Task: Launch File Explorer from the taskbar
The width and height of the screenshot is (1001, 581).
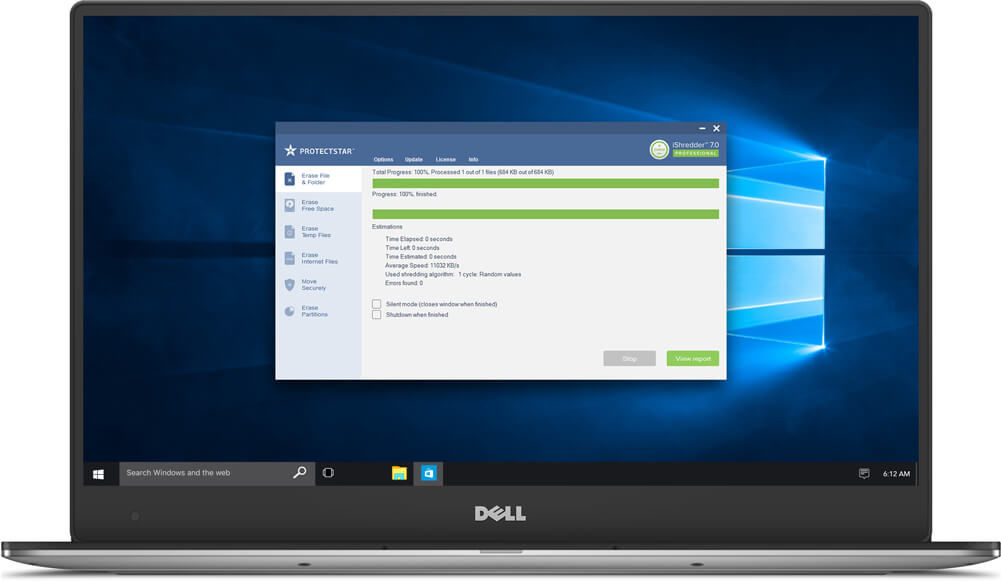Action: point(399,473)
